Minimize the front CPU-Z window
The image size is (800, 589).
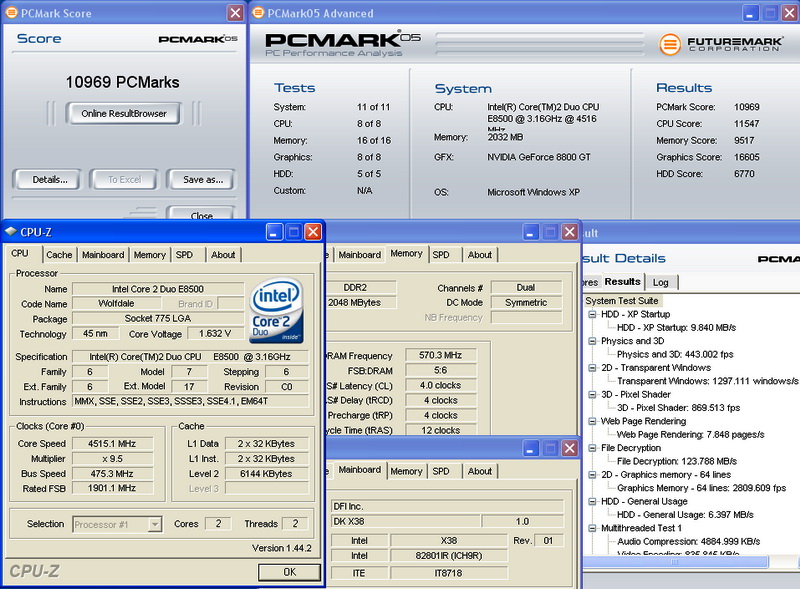274,232
